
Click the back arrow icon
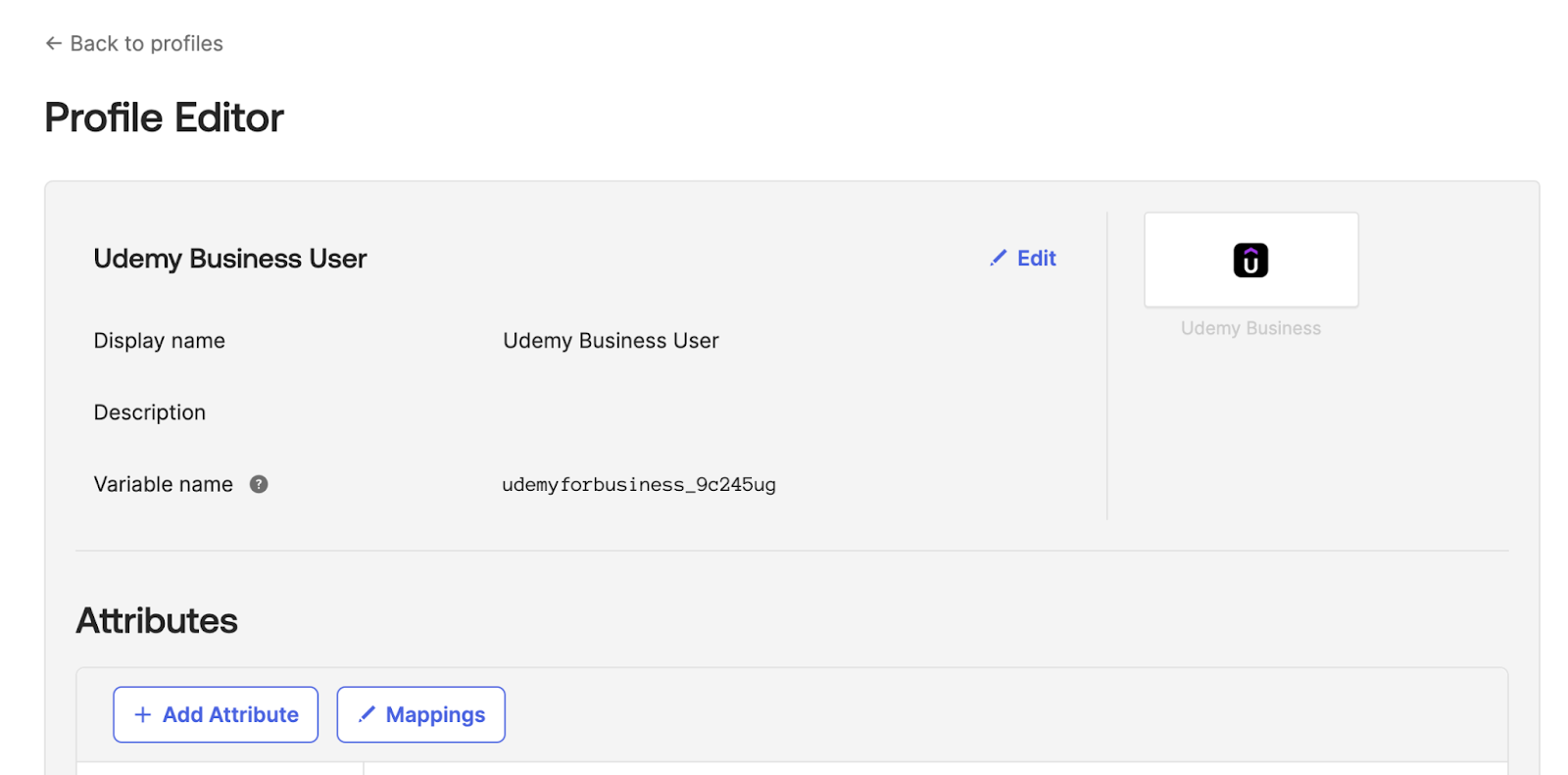(53, 43)
